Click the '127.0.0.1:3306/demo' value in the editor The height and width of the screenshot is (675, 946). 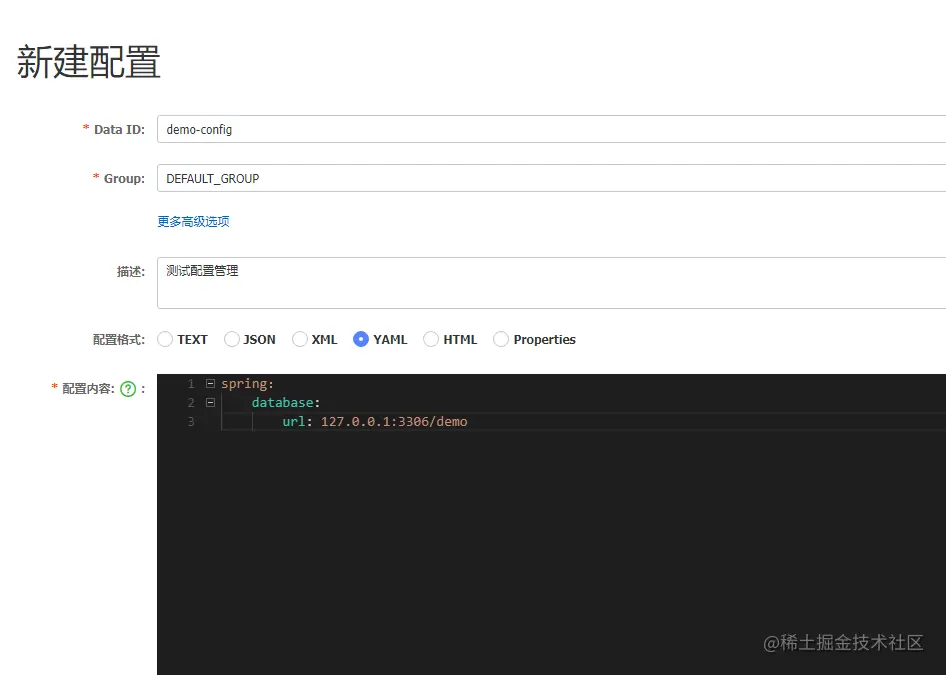point(394,421)
